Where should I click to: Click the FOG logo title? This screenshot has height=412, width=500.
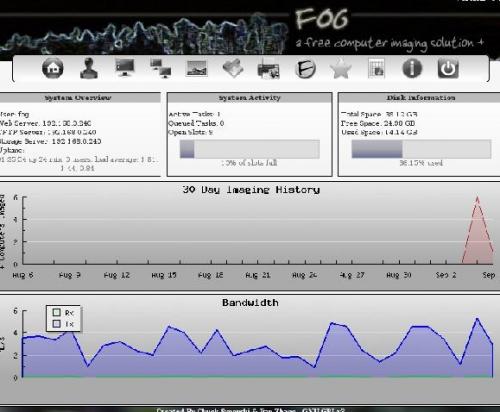[322, 19]
